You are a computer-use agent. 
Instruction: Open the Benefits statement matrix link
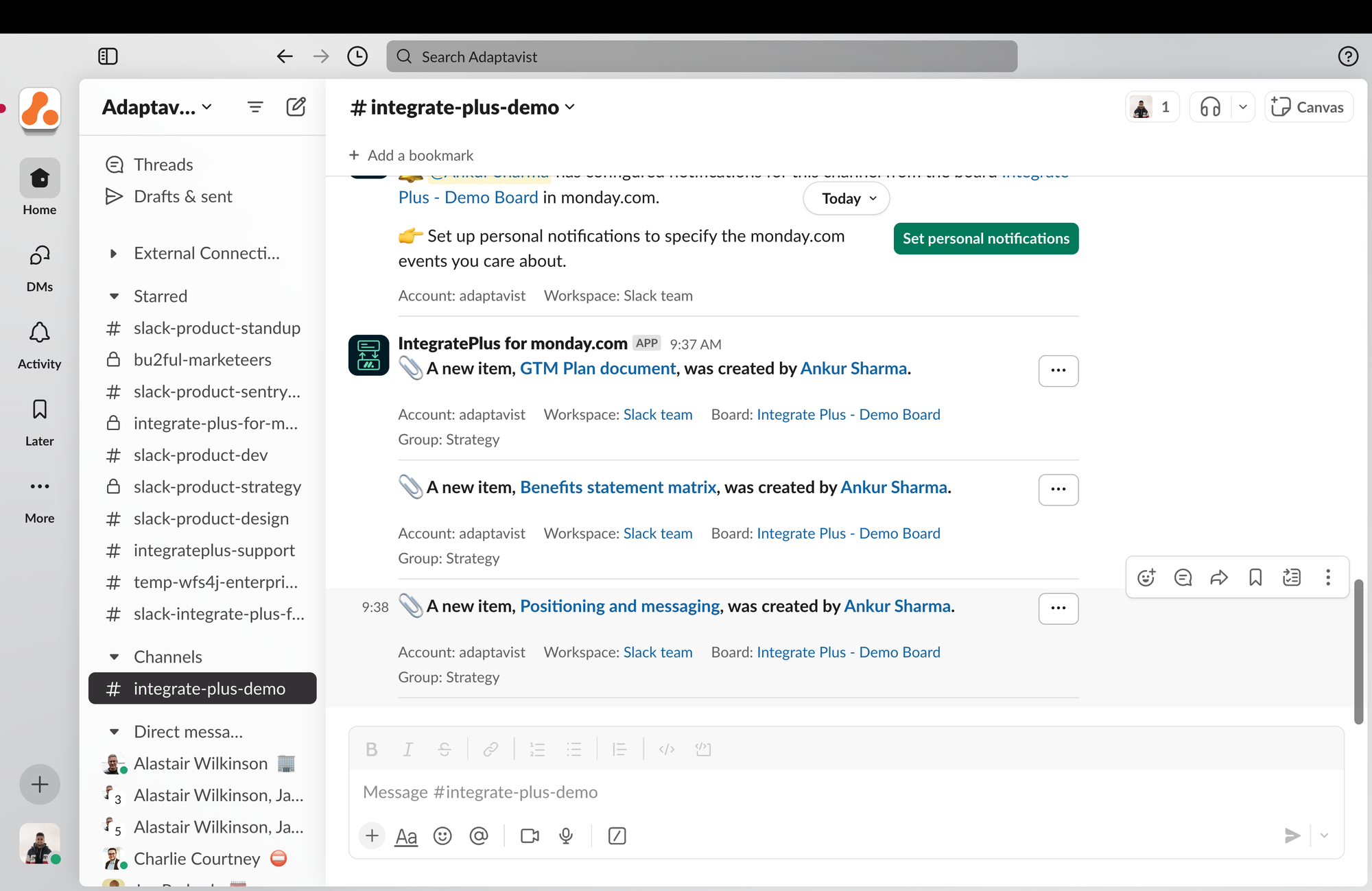[618, 487]
